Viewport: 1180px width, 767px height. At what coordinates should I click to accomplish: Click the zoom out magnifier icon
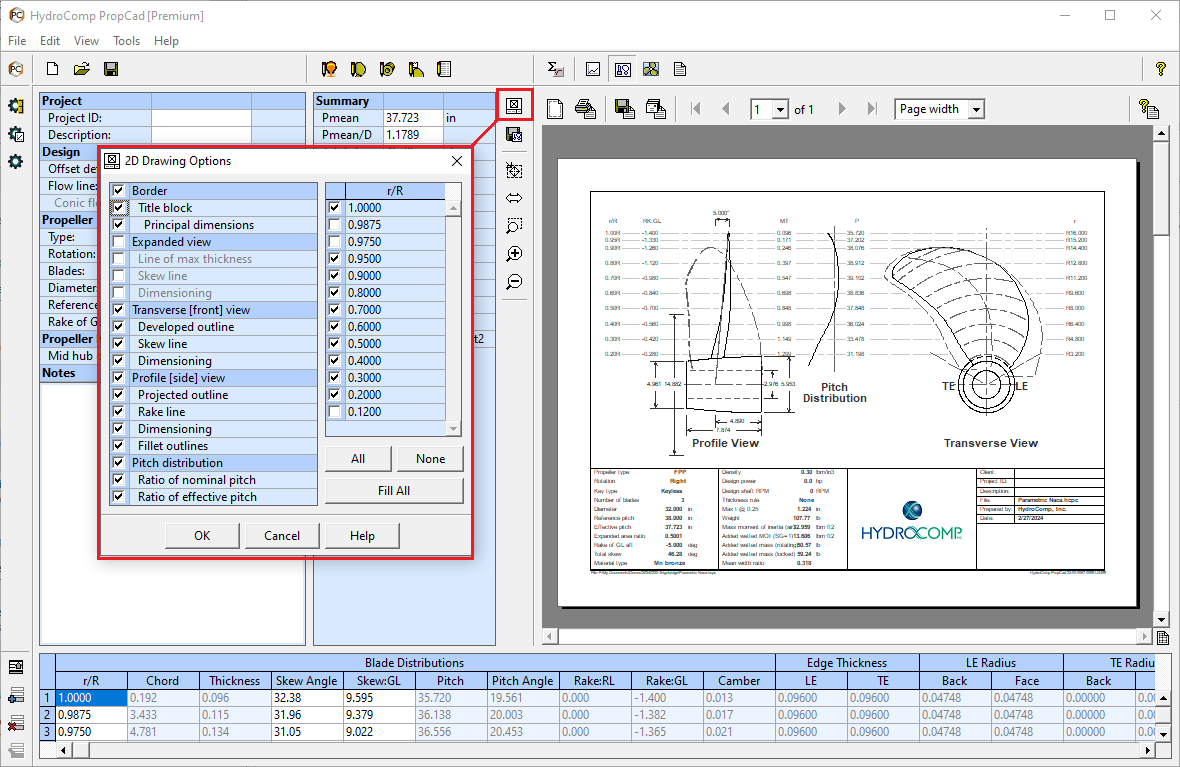(514, 282)
